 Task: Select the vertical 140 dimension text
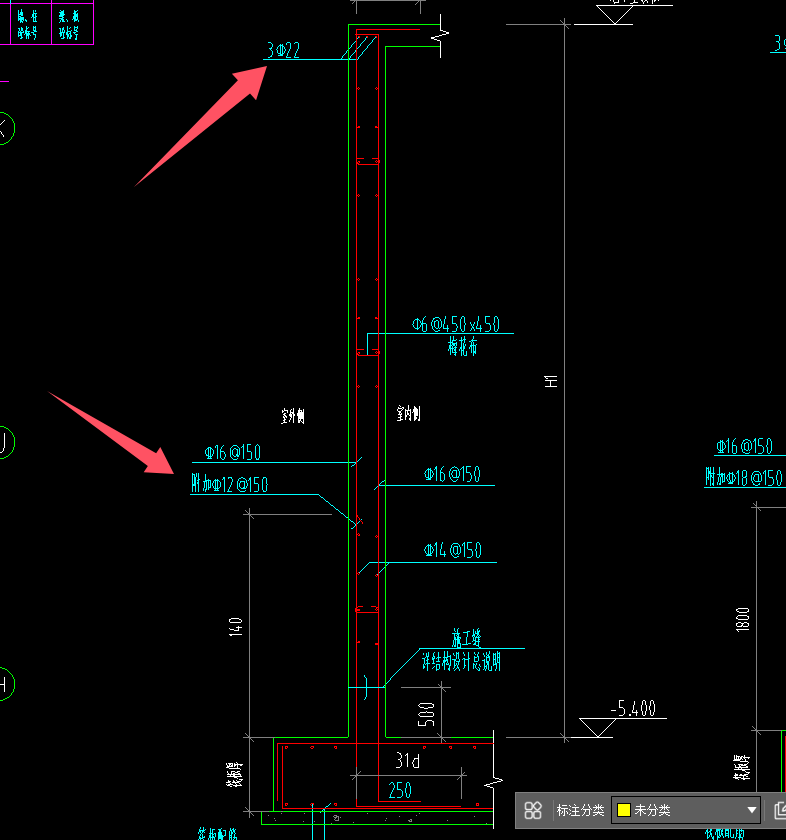(x=236, y=627)
